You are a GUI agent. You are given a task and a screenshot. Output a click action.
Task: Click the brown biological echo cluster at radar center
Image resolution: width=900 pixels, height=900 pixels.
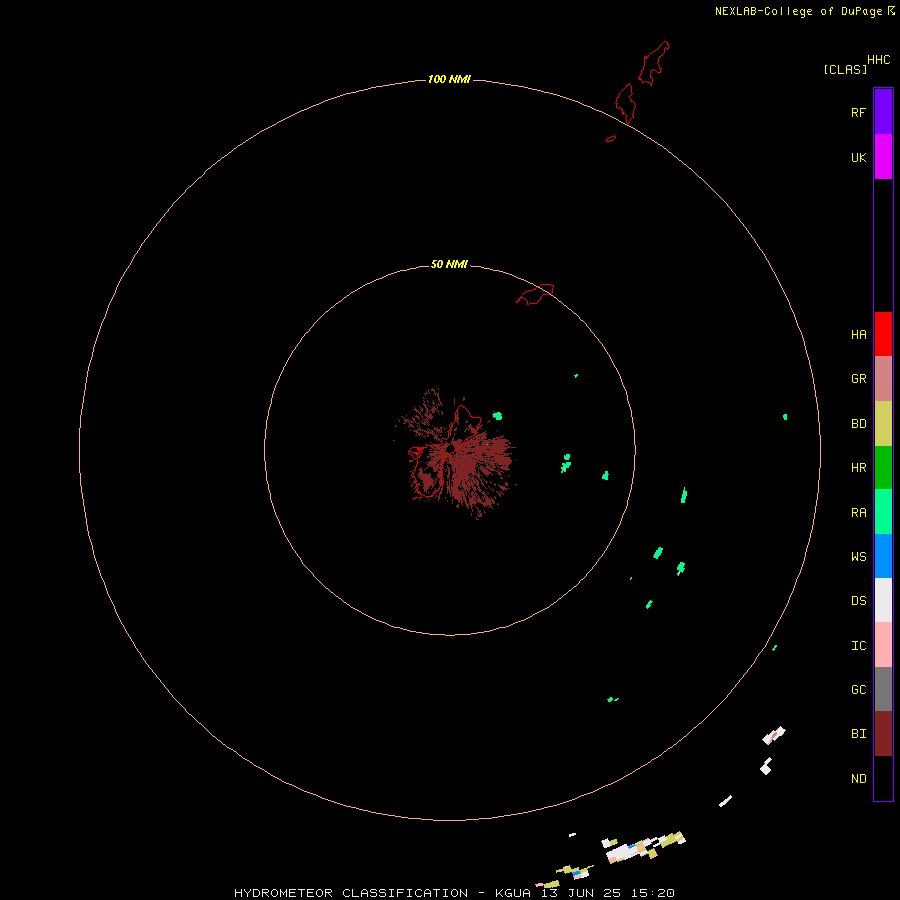click(x=456, y=453)
